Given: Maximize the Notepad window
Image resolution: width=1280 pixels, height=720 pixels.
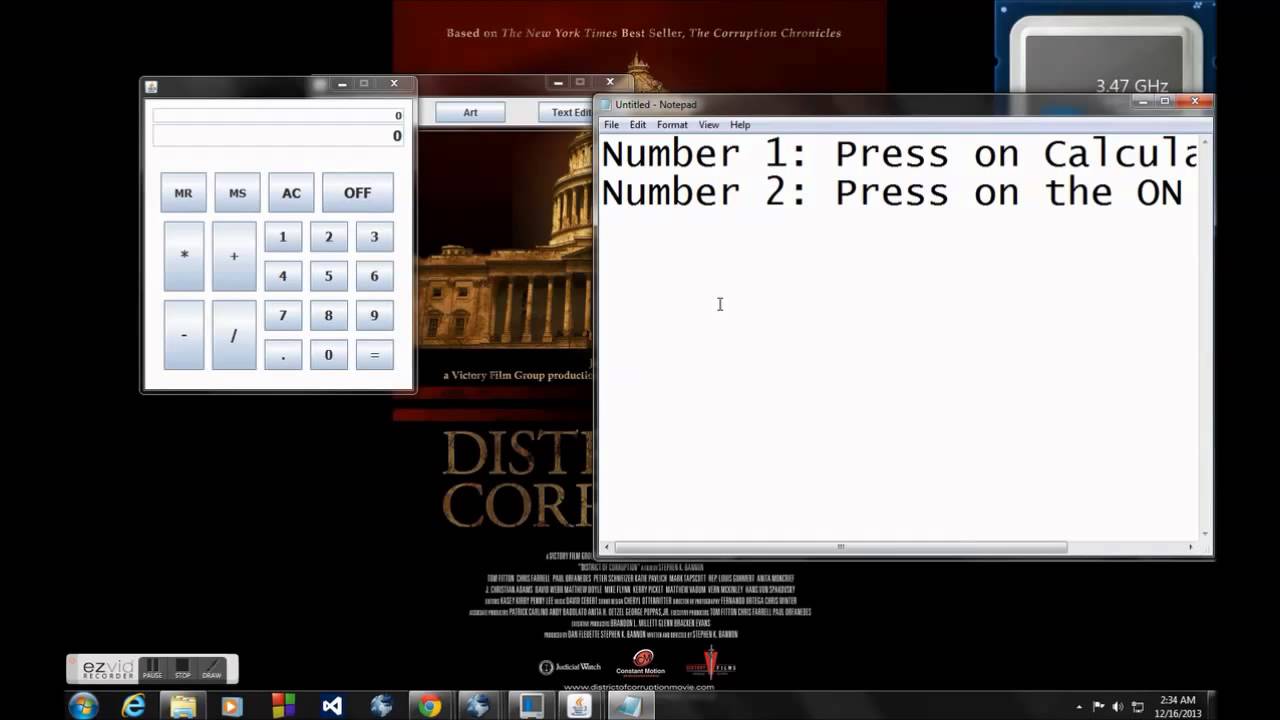Looking at the screenshot, I should point(1165,101).
